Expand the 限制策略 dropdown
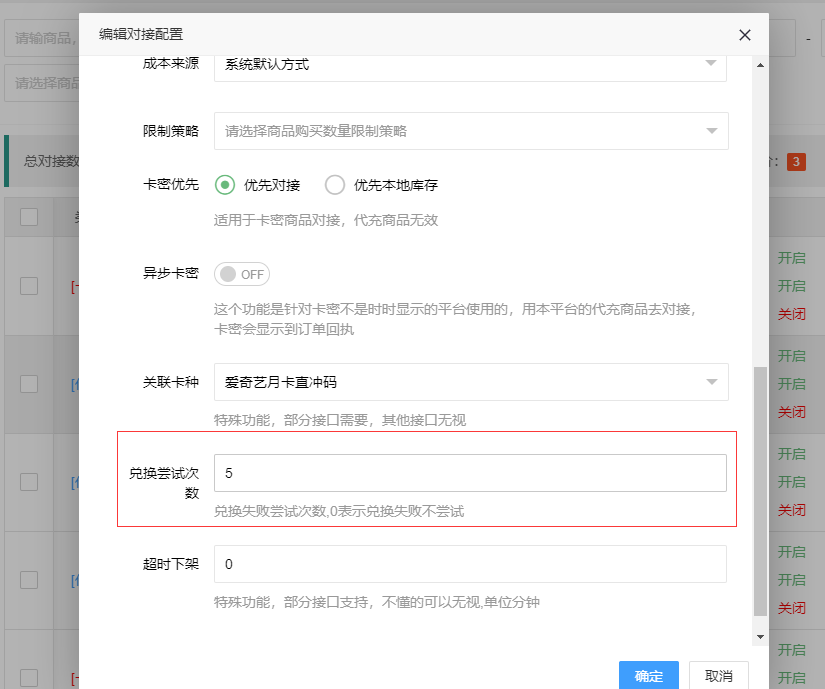 (x=471, y=131)
